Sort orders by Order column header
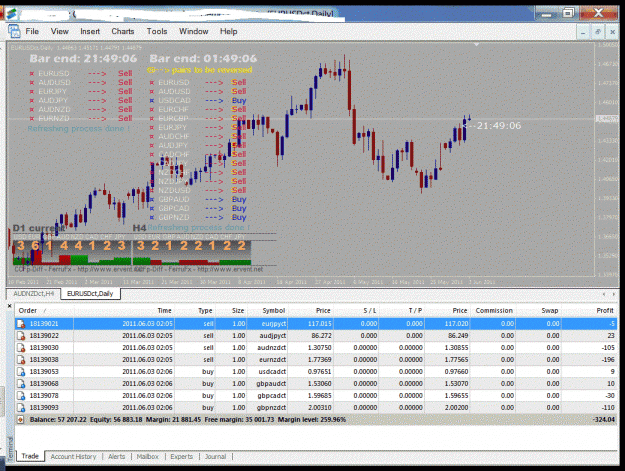The width and height of the screenshot is (625, 471). click(44, 310)
